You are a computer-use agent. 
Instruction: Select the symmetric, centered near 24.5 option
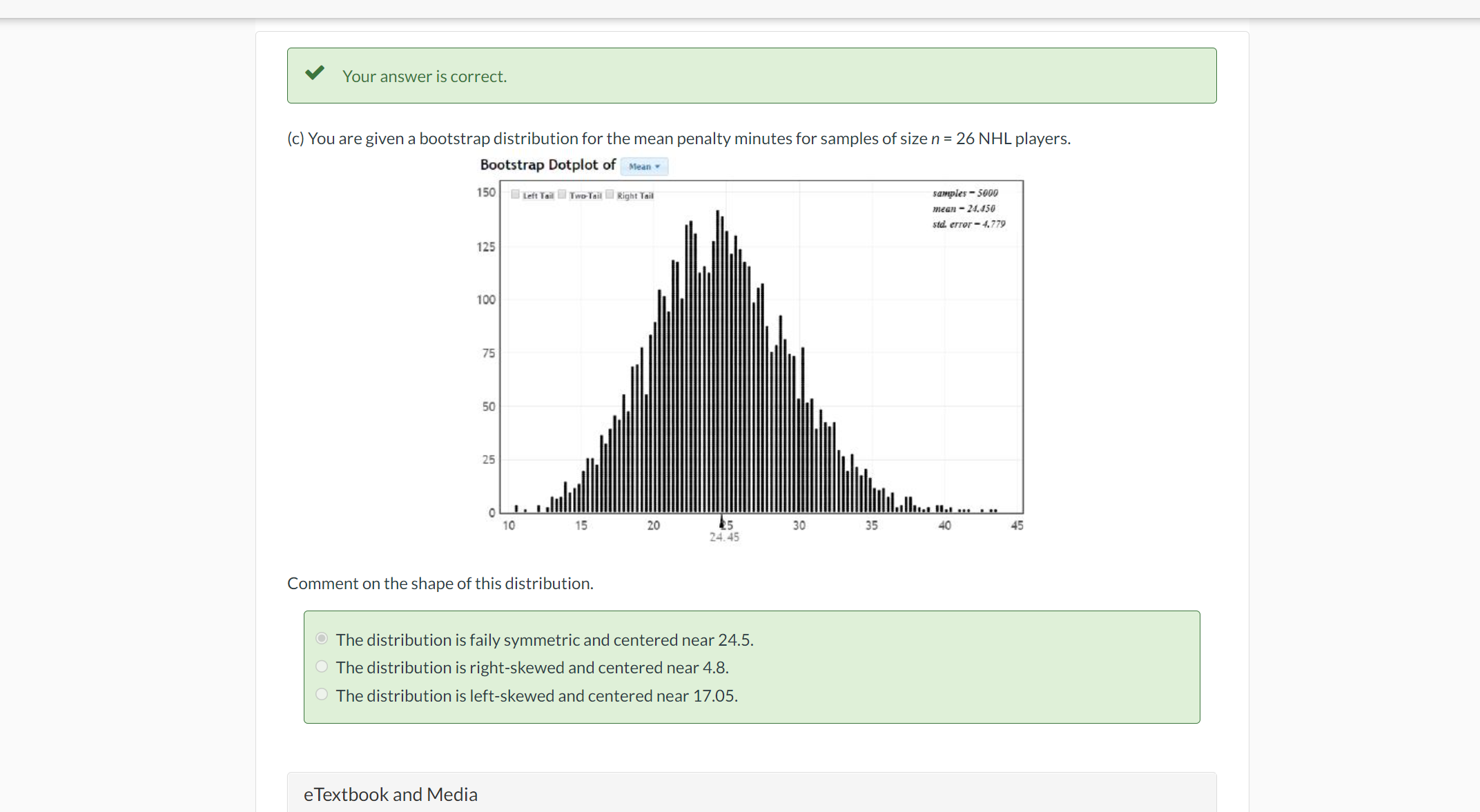[x=322, y=639]
